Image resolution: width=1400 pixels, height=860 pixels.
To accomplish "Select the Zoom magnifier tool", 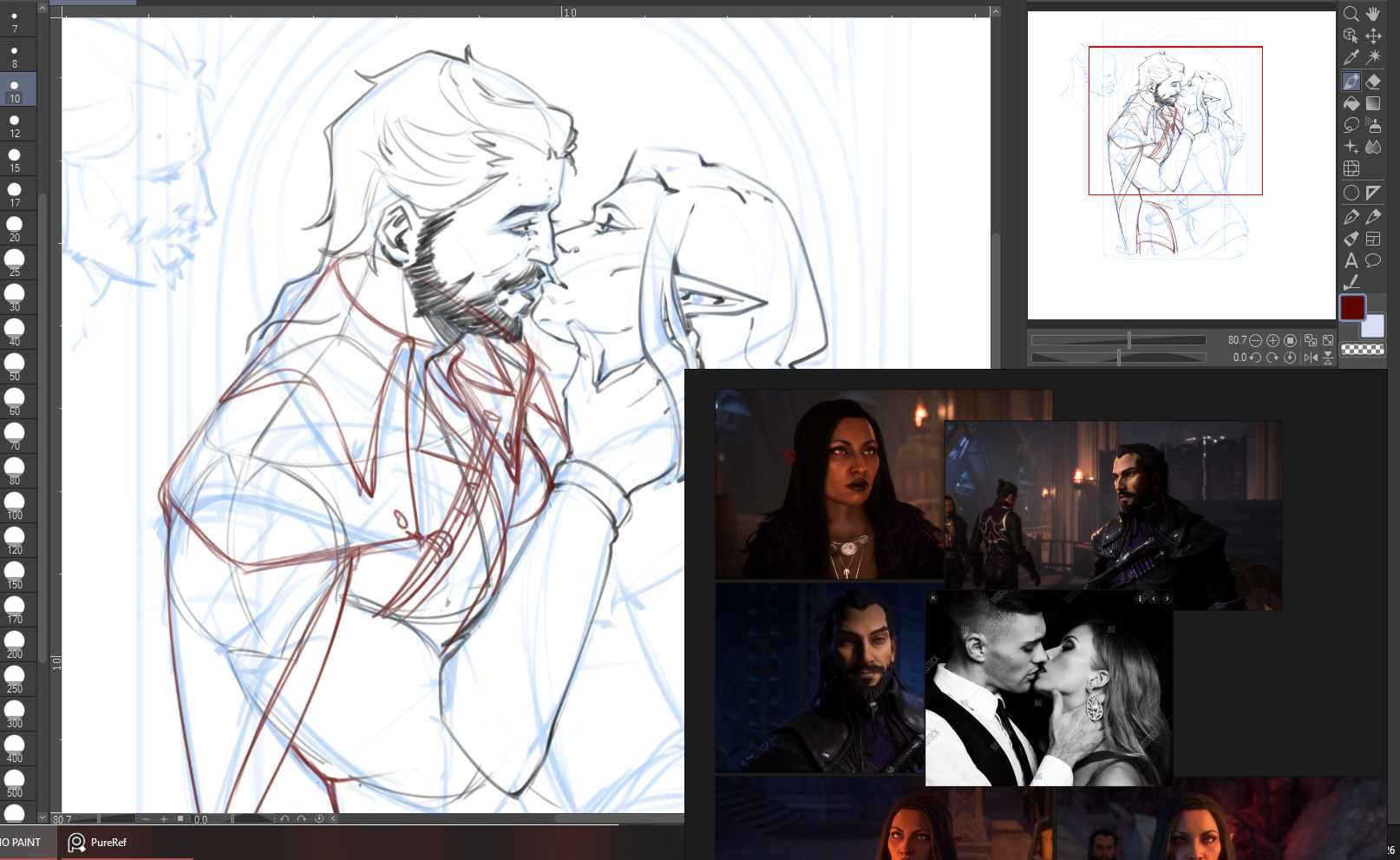I will (x=1351, y=14).
